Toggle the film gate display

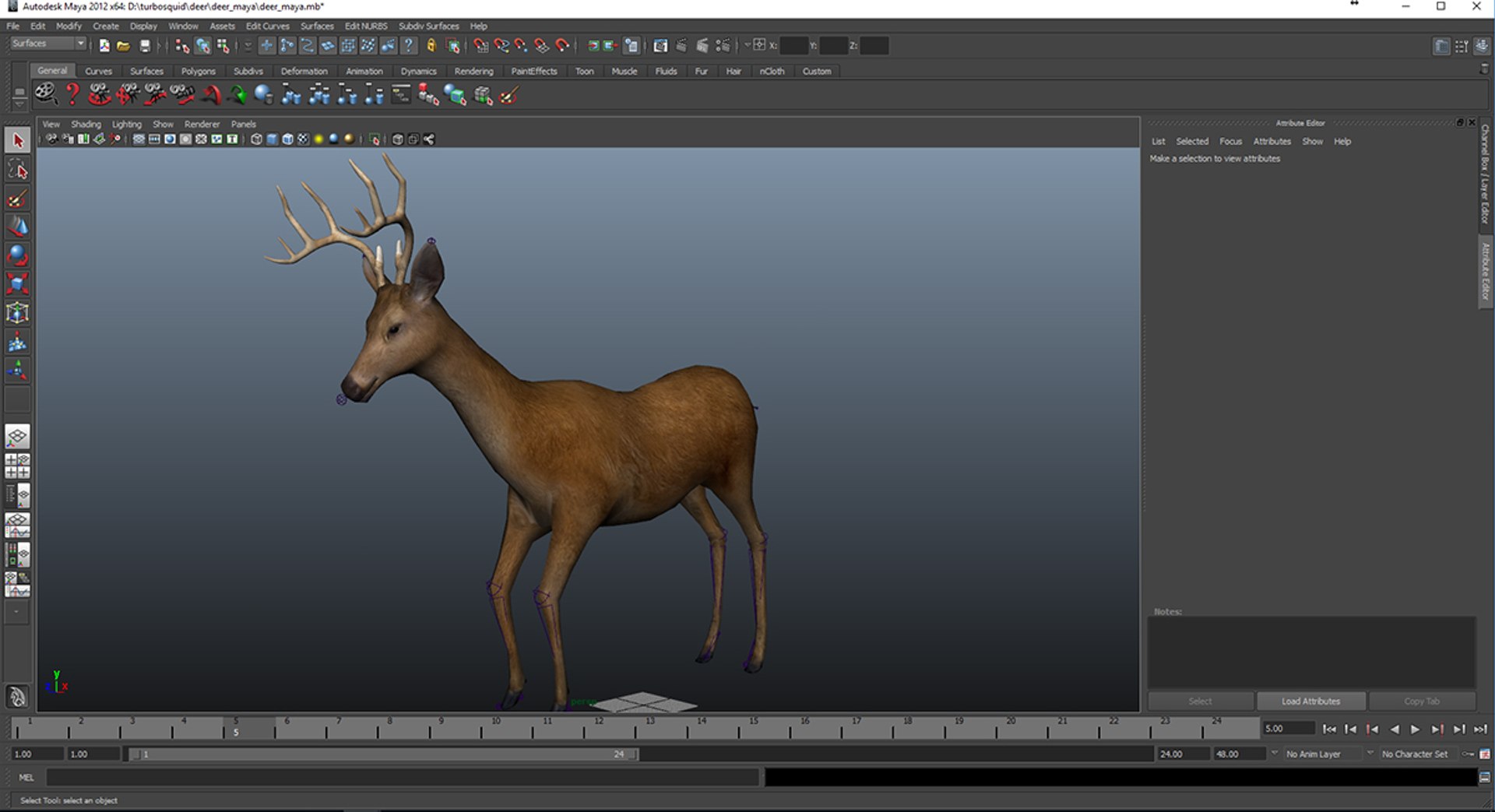coord(154,139)
